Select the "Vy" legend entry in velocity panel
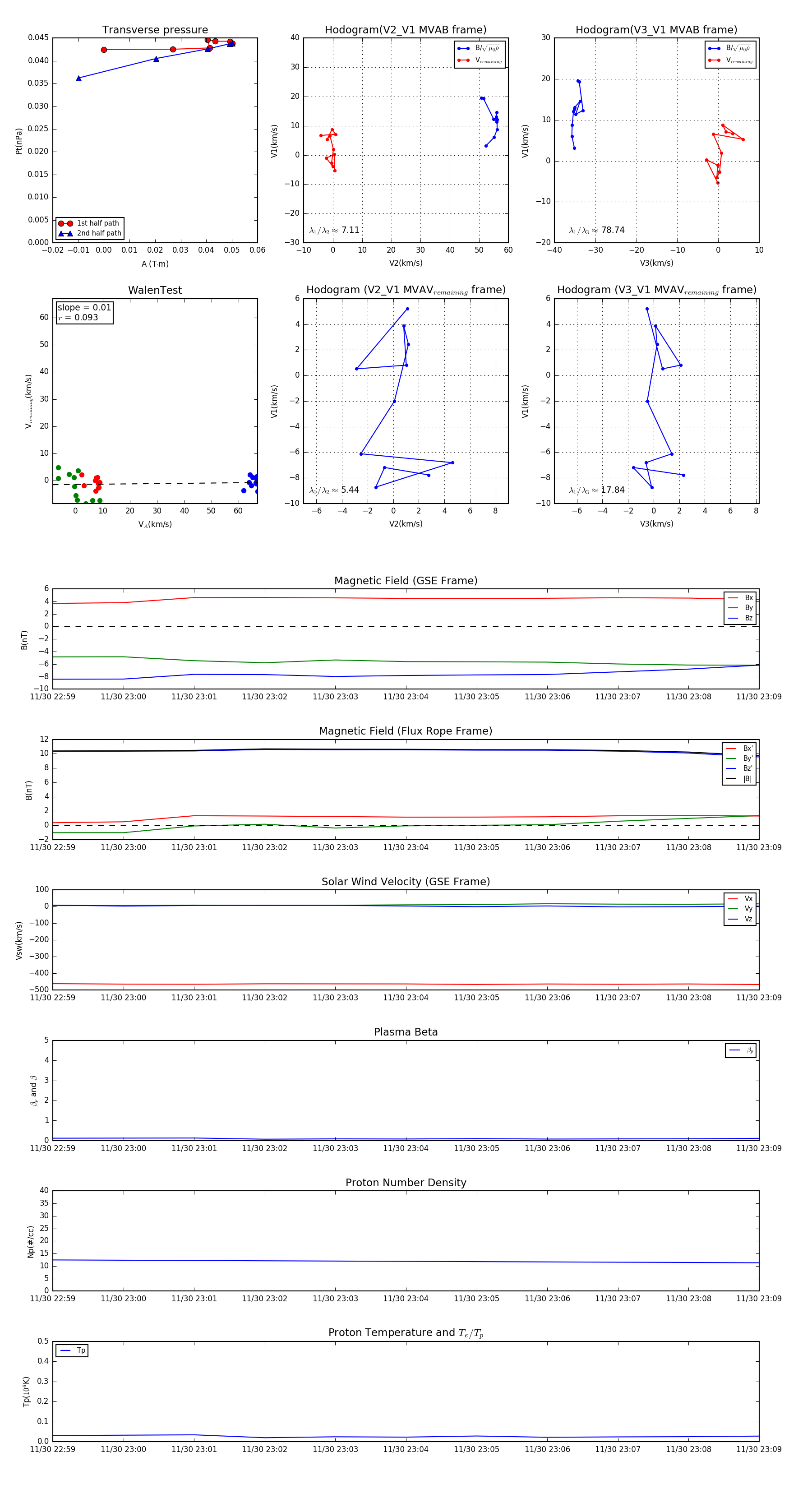The image size is (812, 1489). pos(741,909)
